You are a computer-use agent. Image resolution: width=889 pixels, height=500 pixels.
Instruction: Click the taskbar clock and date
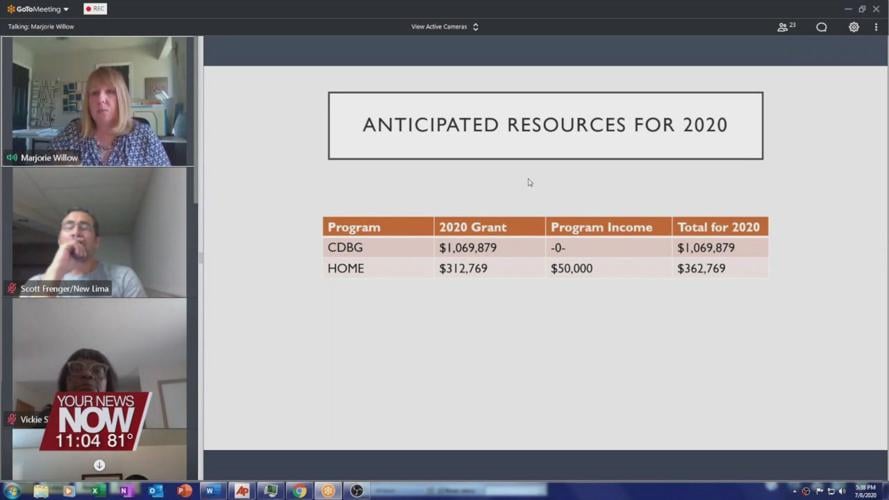point(866,491)
